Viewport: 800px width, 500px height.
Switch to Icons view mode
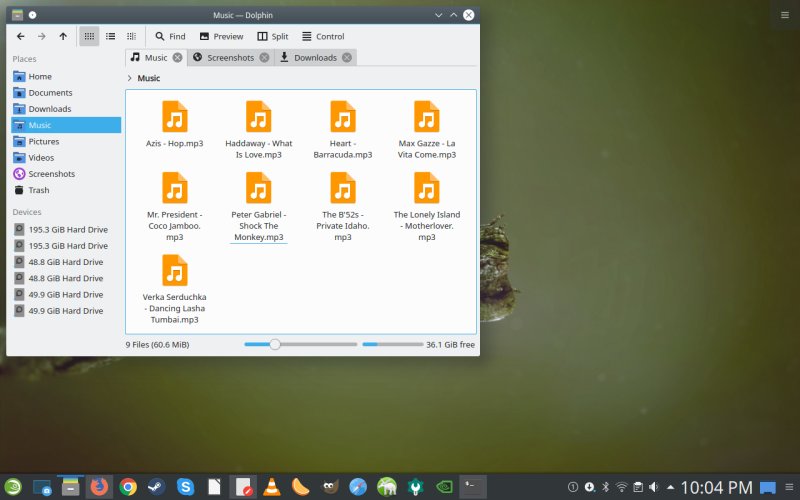pyautogui.click(x=89, y=36)
